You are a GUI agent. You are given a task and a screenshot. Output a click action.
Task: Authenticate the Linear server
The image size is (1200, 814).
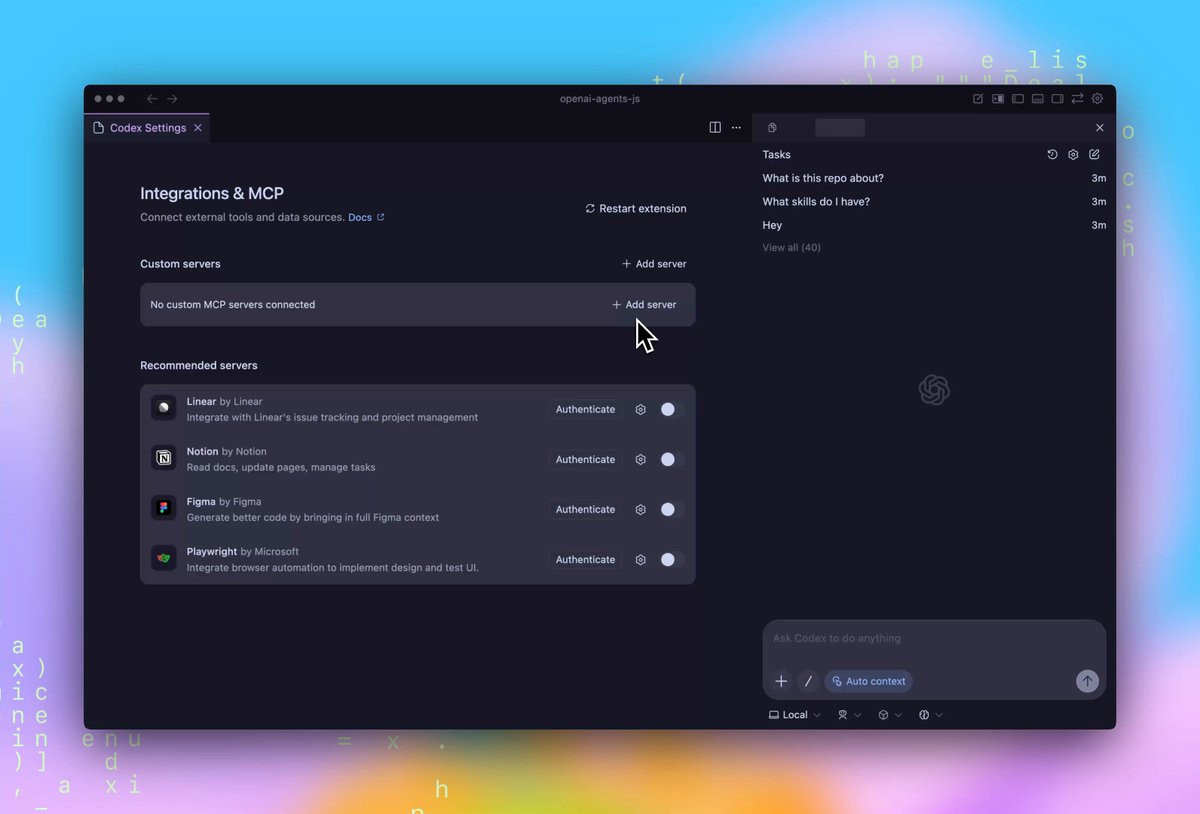[585, 409]
